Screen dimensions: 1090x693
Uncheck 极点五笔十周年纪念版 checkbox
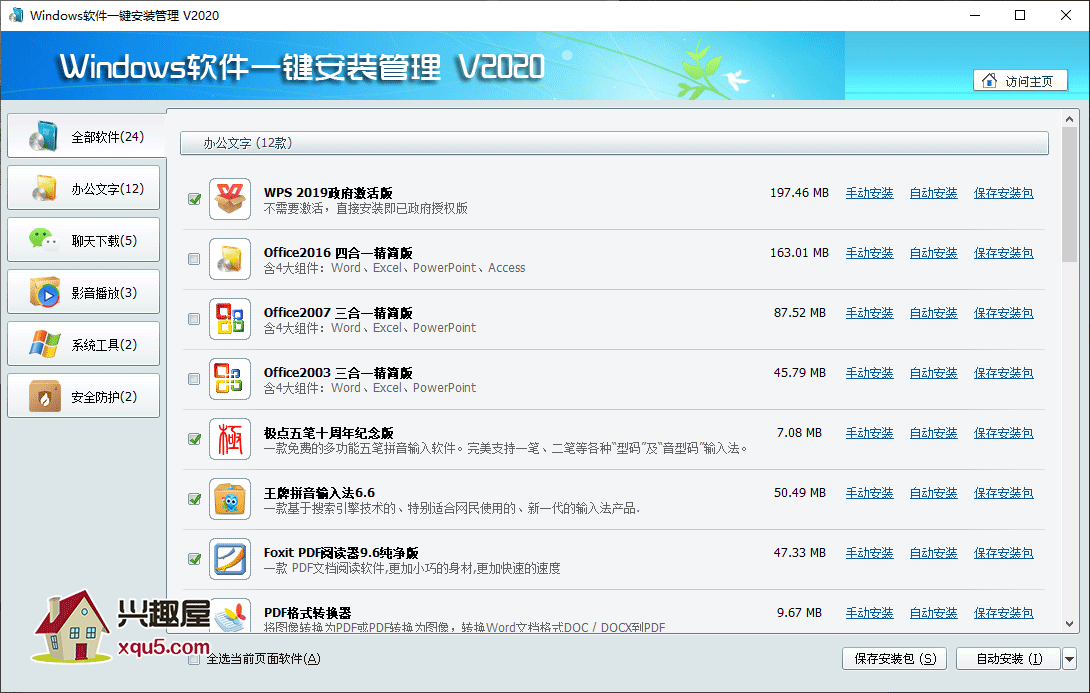click(194, 439)
